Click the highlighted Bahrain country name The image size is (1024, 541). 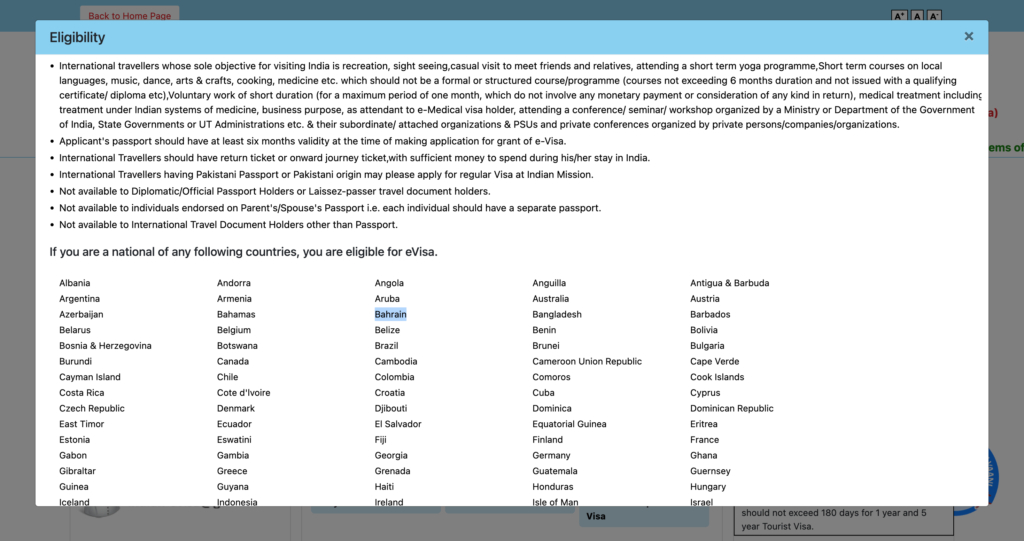390,314
